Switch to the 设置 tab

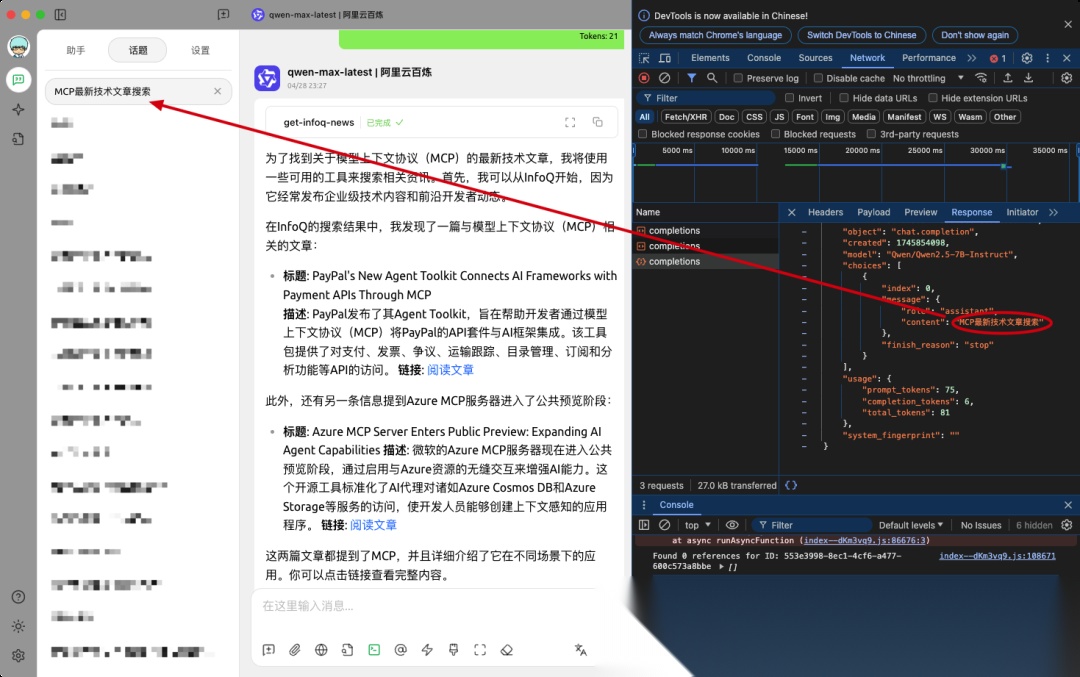coord(200,50)
